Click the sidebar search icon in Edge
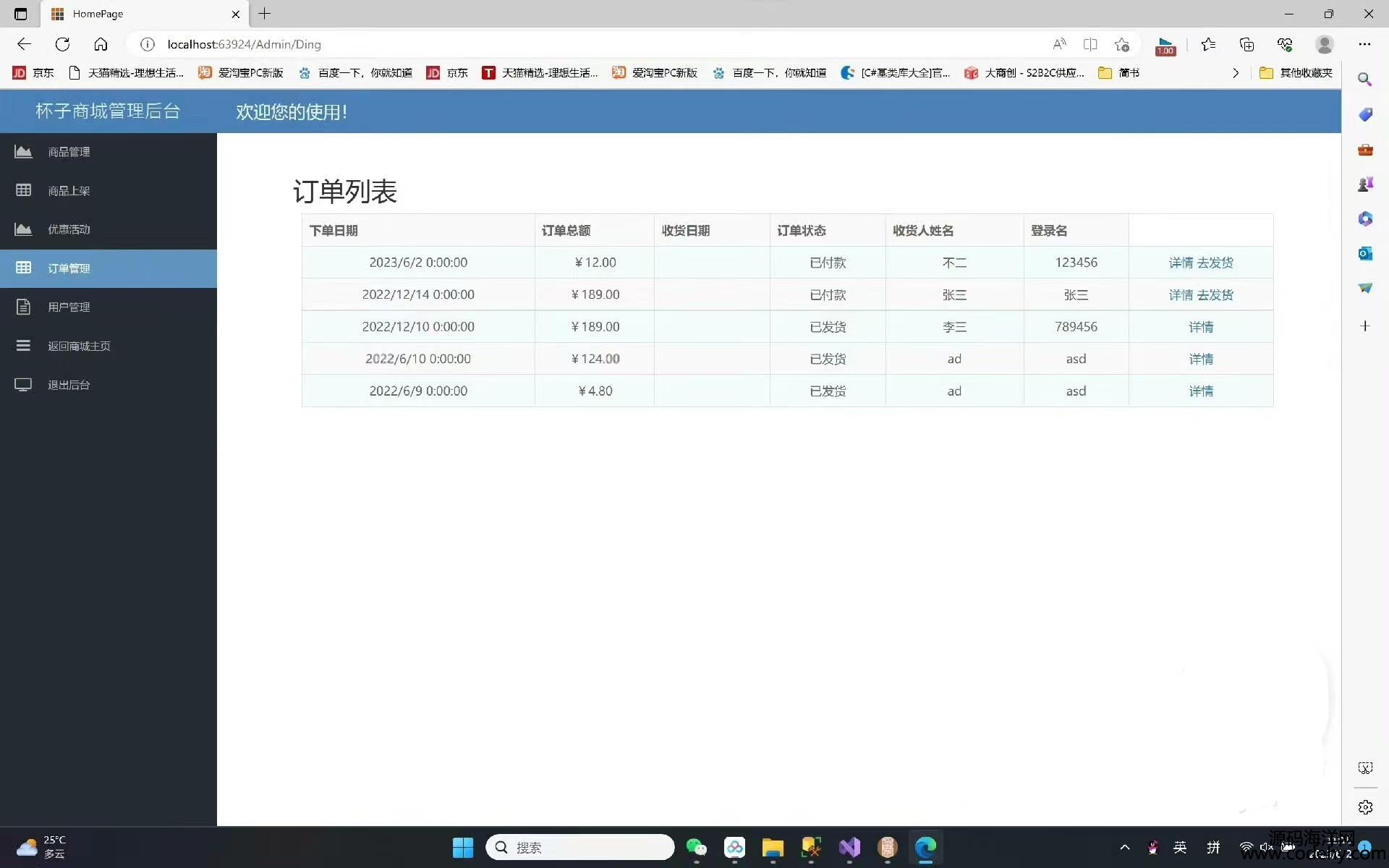This screenshot has height=868, width=1389. pyautogui.click(x=1364, y=79)
